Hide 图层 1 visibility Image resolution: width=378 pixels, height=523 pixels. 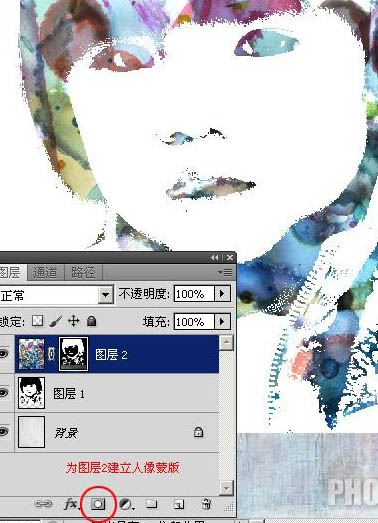(4, 393)
